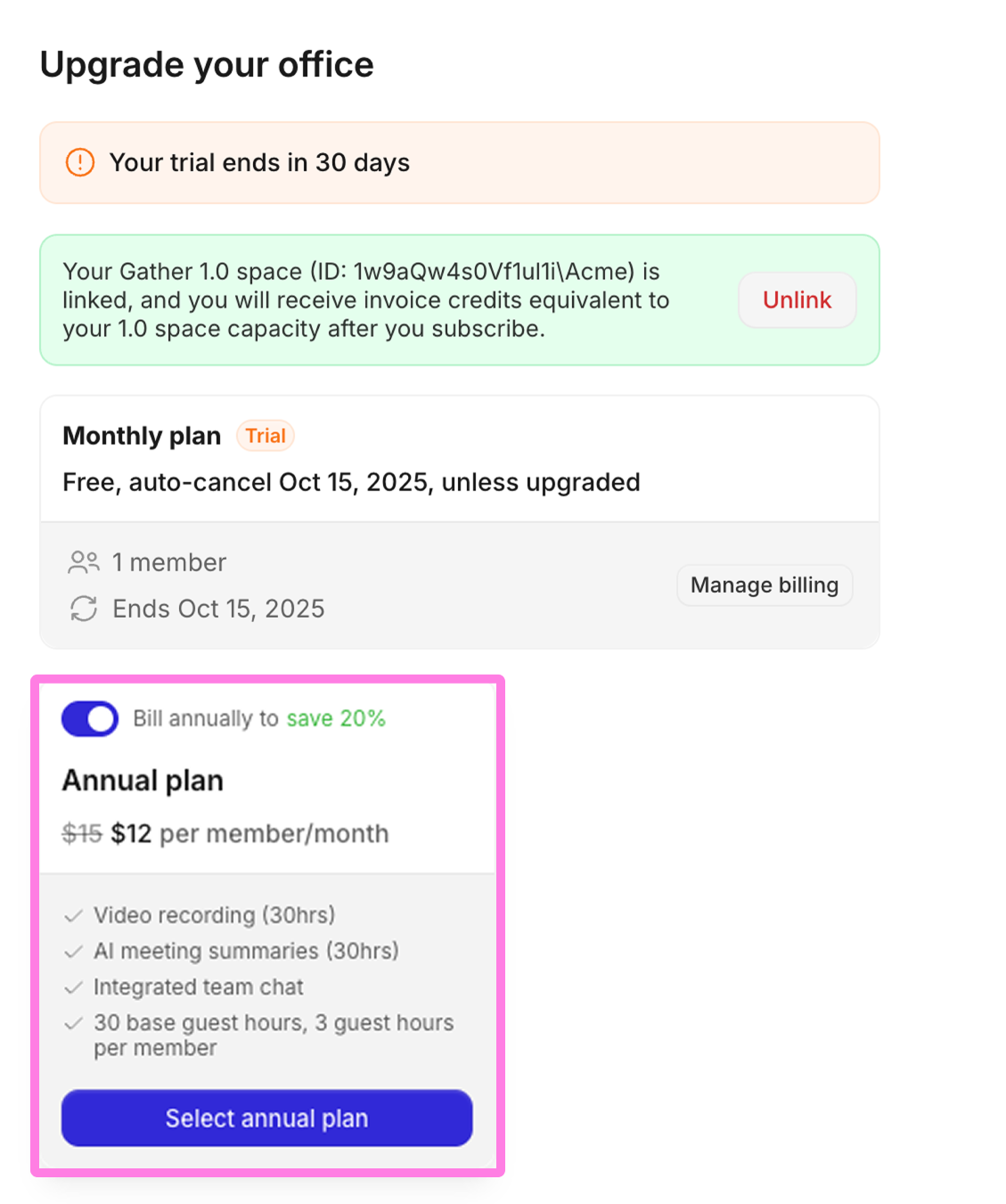
Task: Click the alert icon in the trial banner
Action: (79, 162)
